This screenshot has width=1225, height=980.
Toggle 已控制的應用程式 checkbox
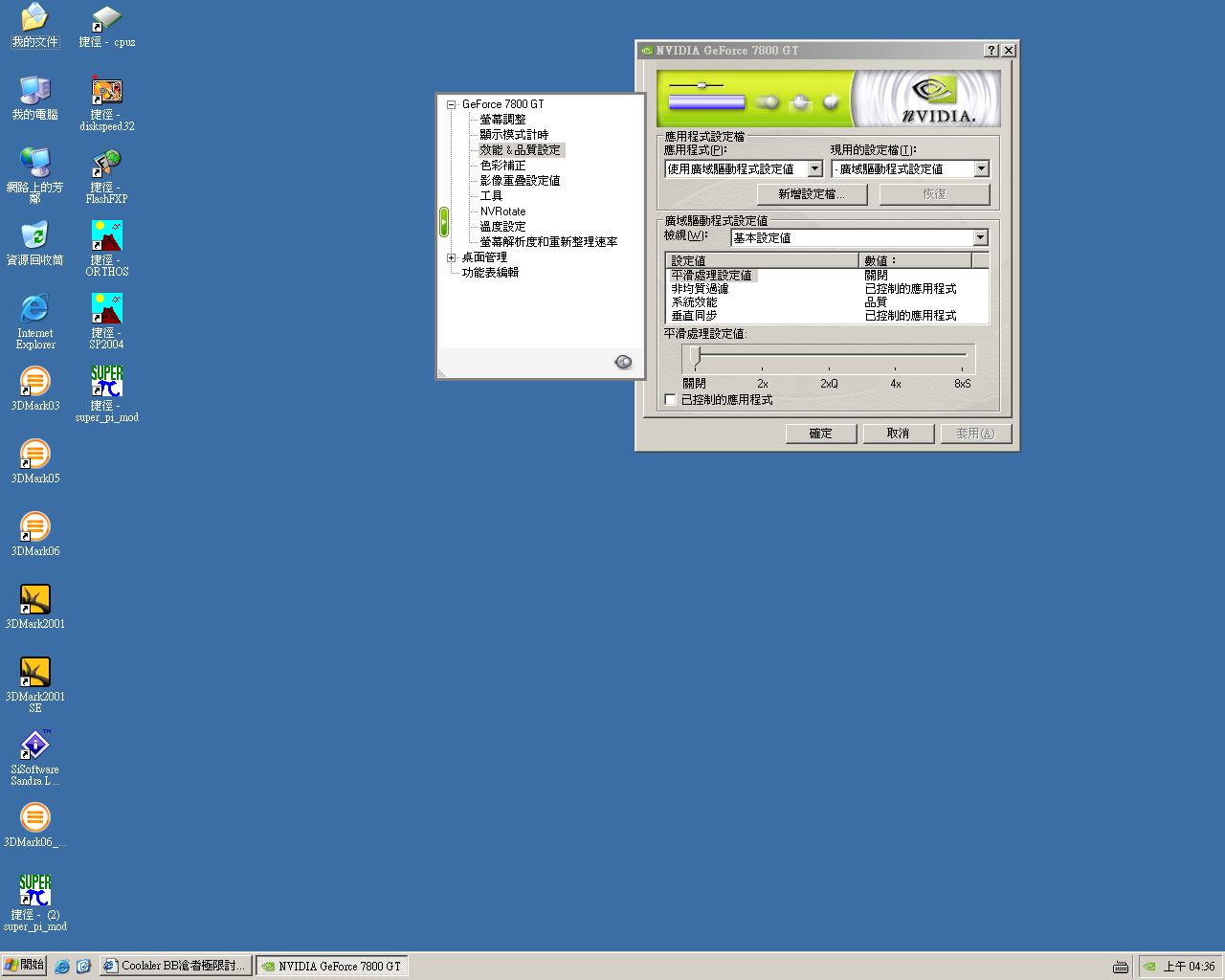670,400
